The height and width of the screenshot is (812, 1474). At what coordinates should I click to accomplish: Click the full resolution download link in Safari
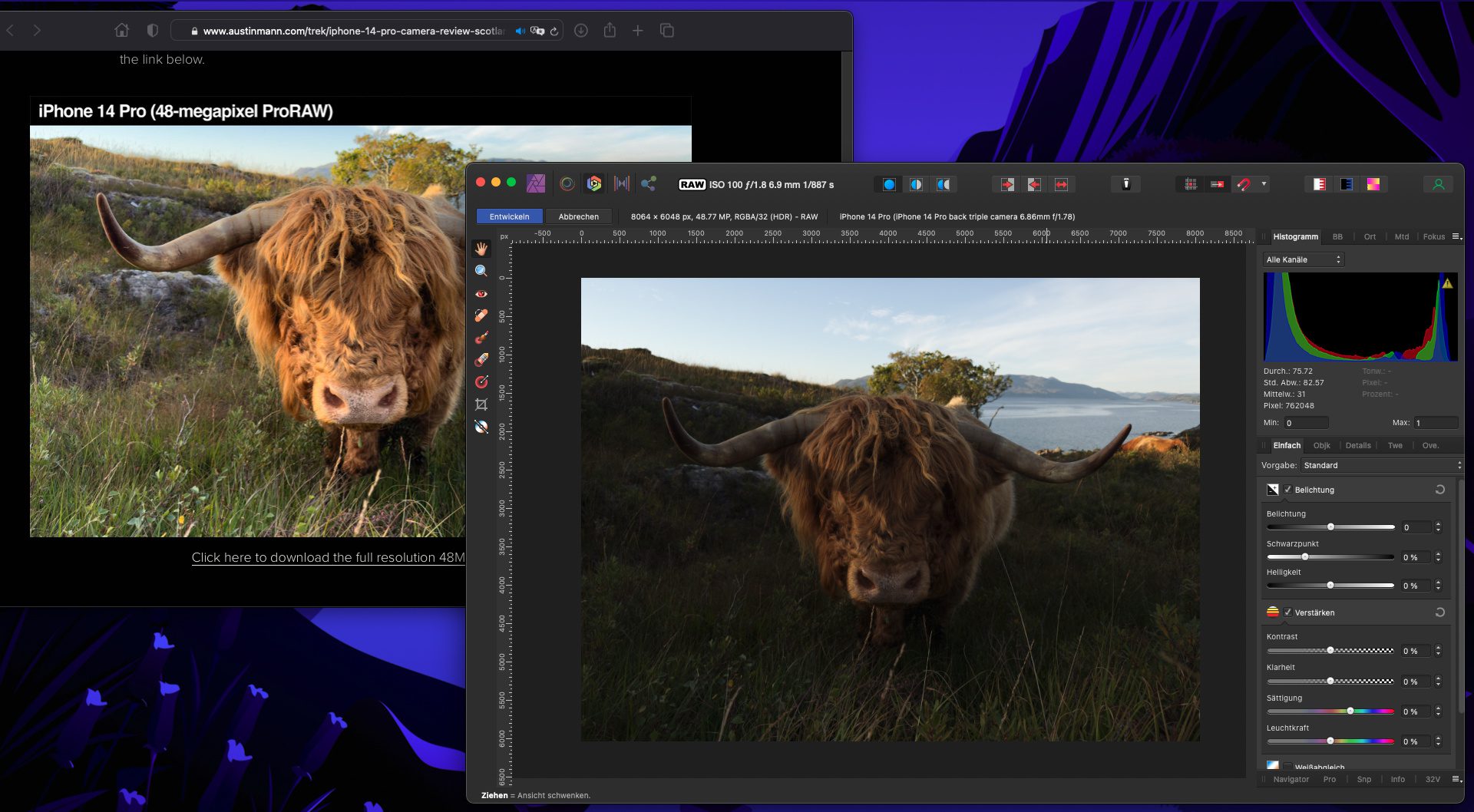(328, 557)
